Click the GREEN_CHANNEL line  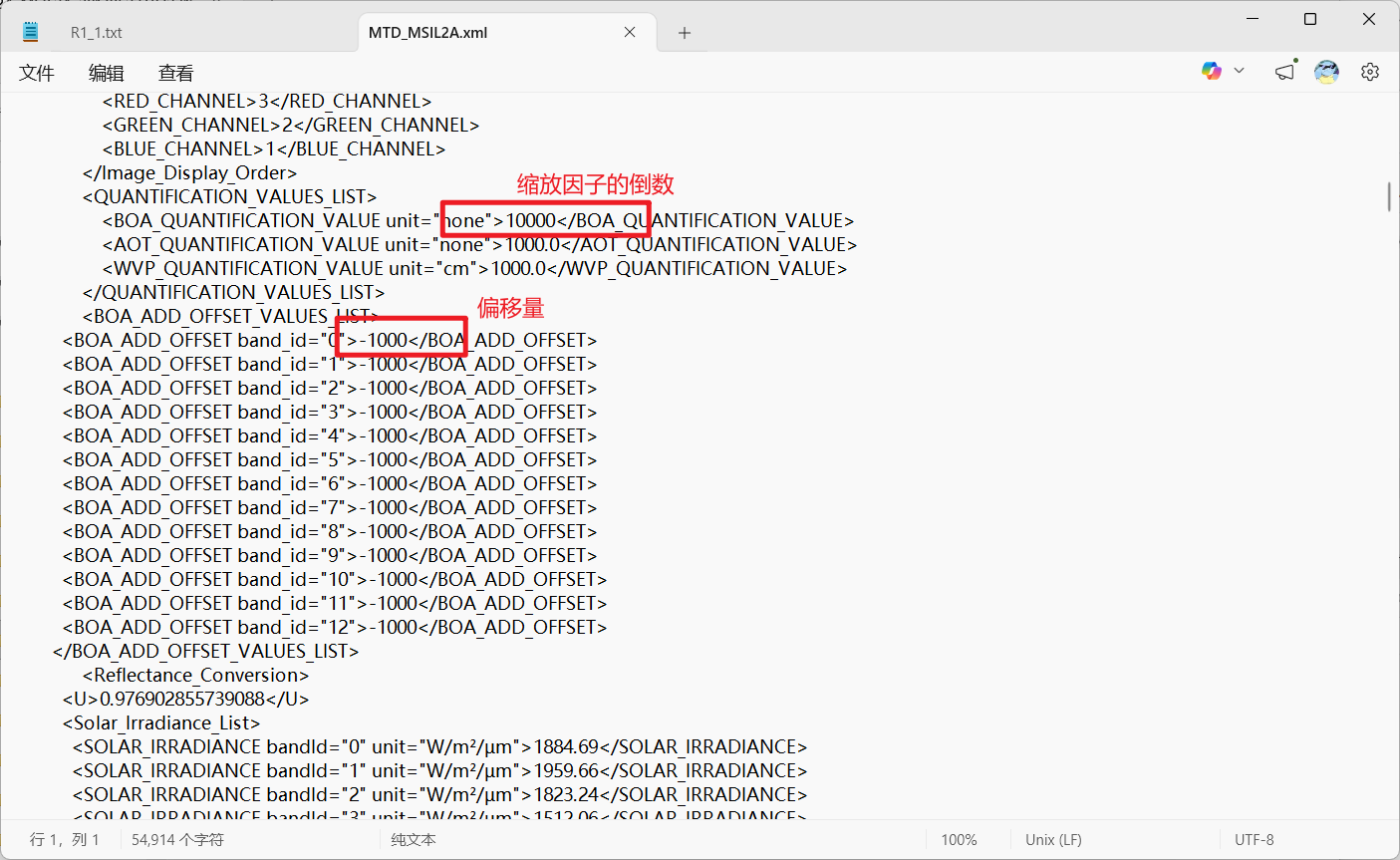point(291,125)
